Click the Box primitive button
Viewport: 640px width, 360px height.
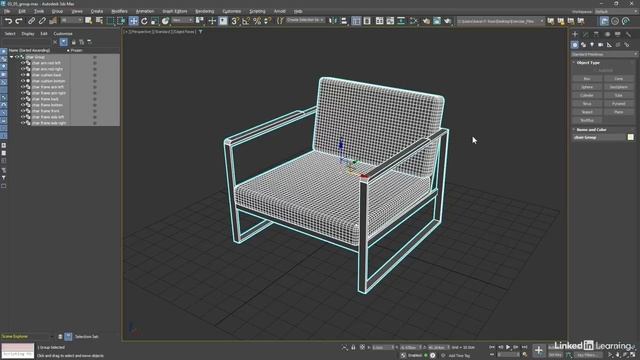tap(587, 78)
